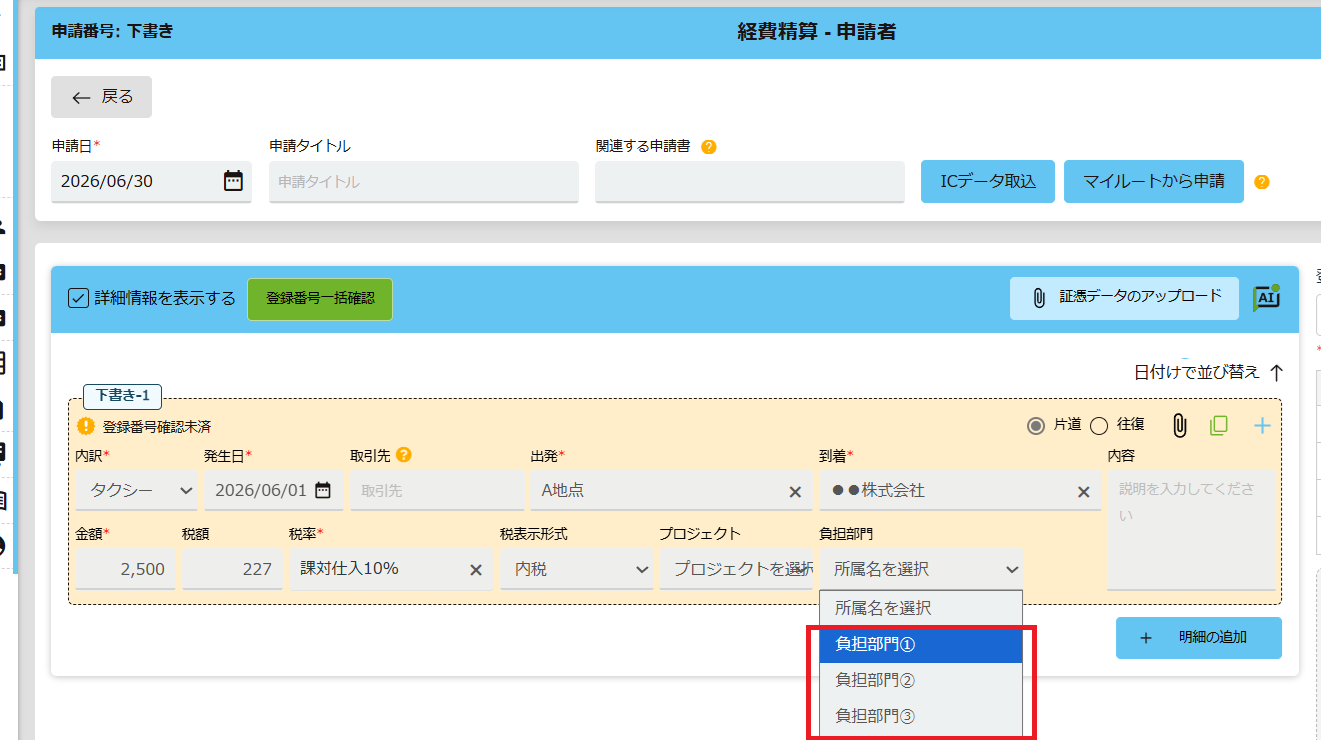Click the 取引先 input field

coord(437,490)
